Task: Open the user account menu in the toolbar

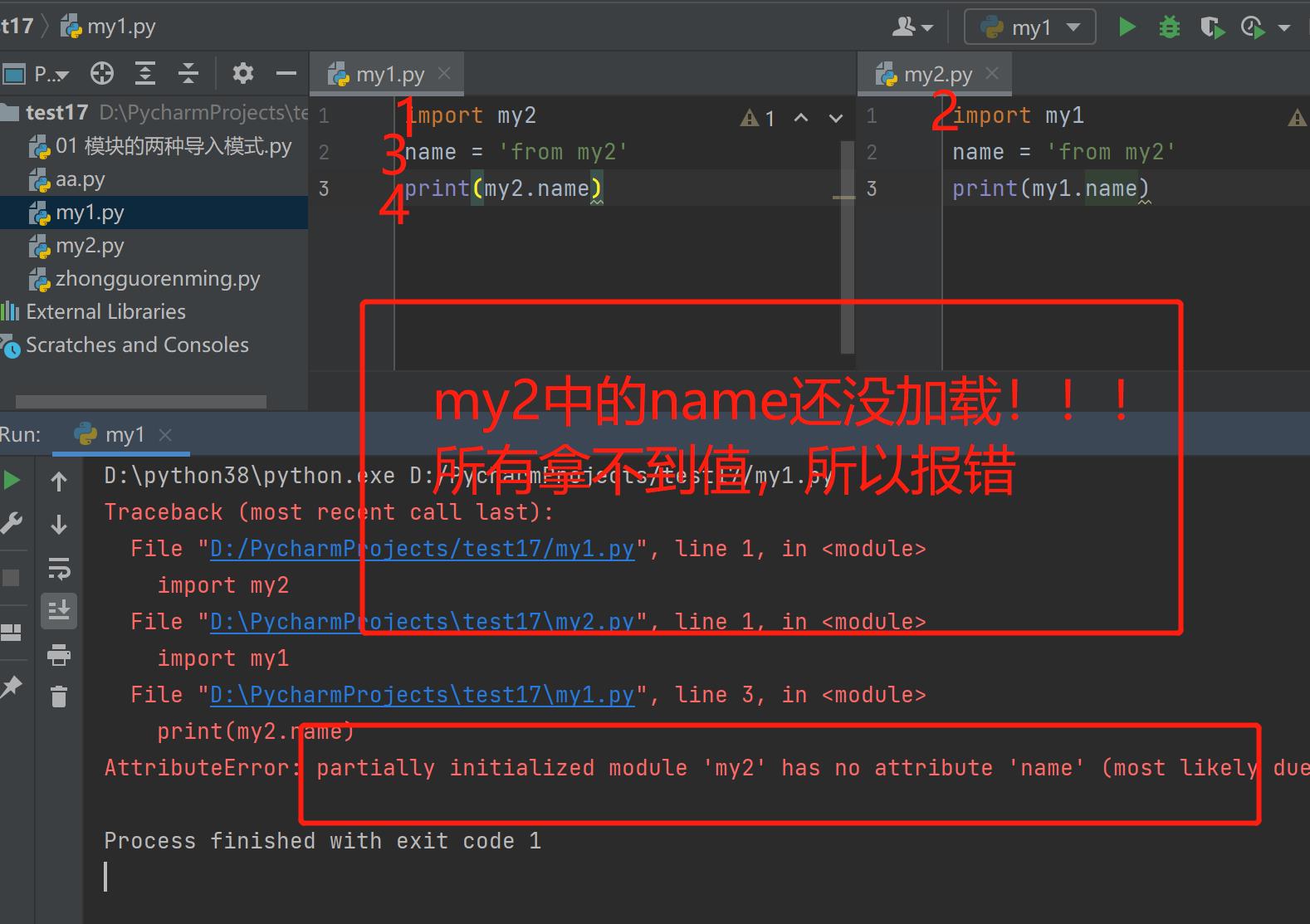Action: pyautogui.click(x=912, y=27)
